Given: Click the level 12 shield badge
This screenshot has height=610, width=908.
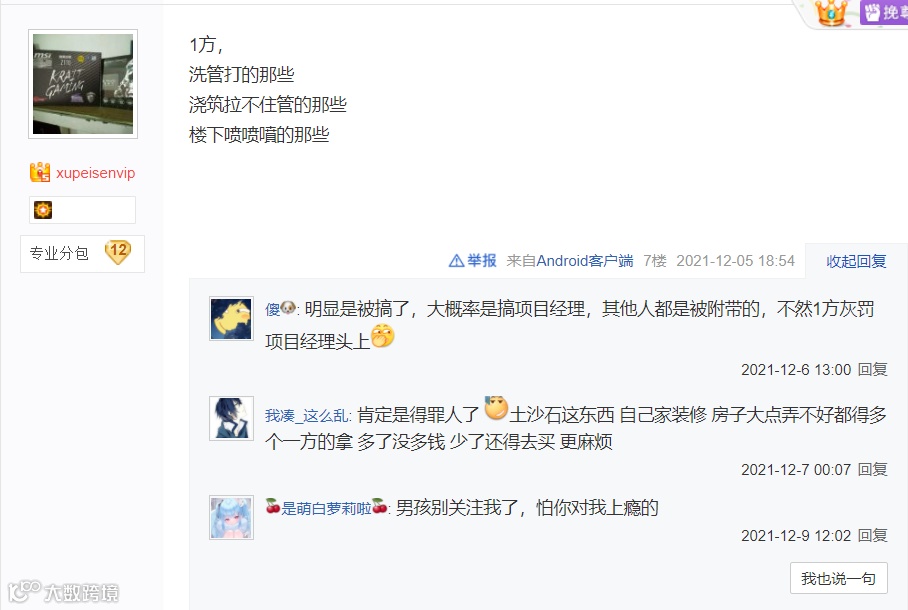Looking at the screenshot, I should pos(118,252).
